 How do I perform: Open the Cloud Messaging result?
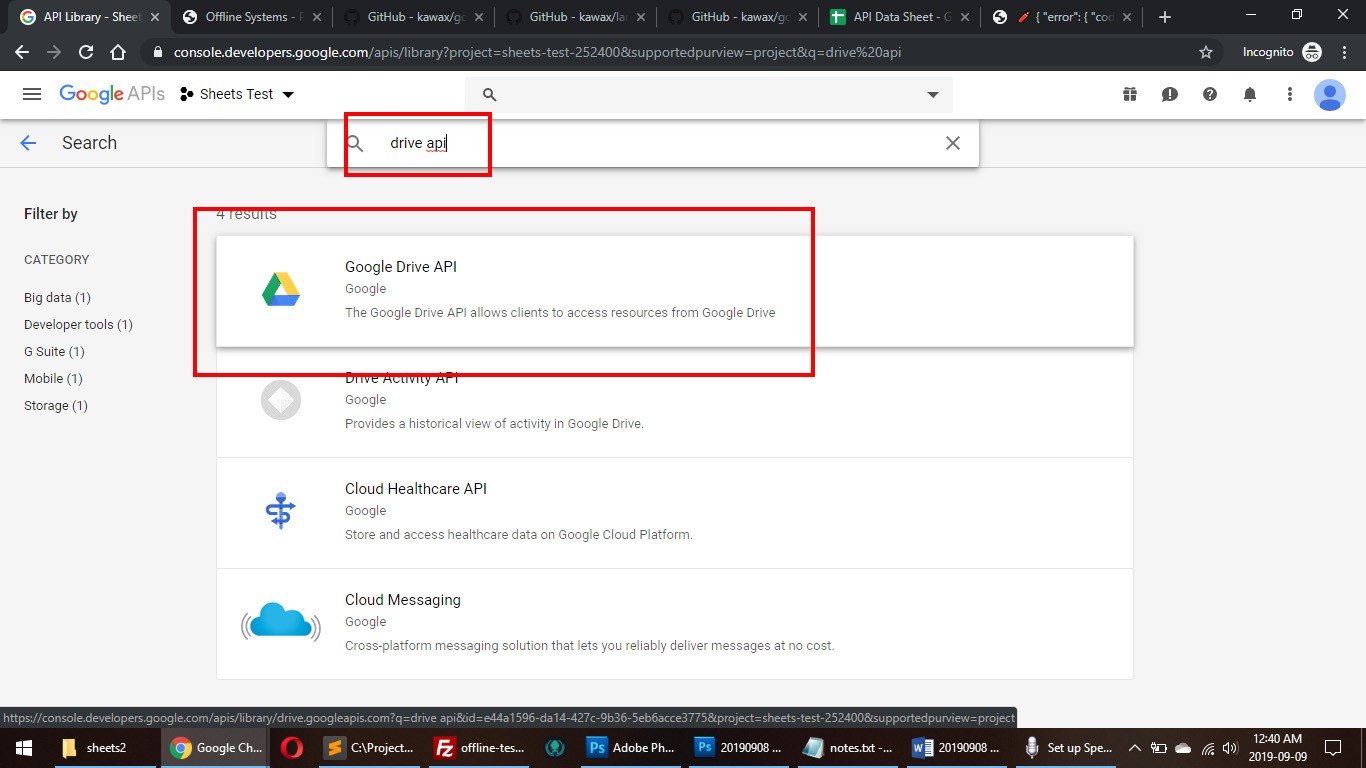[675, 624]
